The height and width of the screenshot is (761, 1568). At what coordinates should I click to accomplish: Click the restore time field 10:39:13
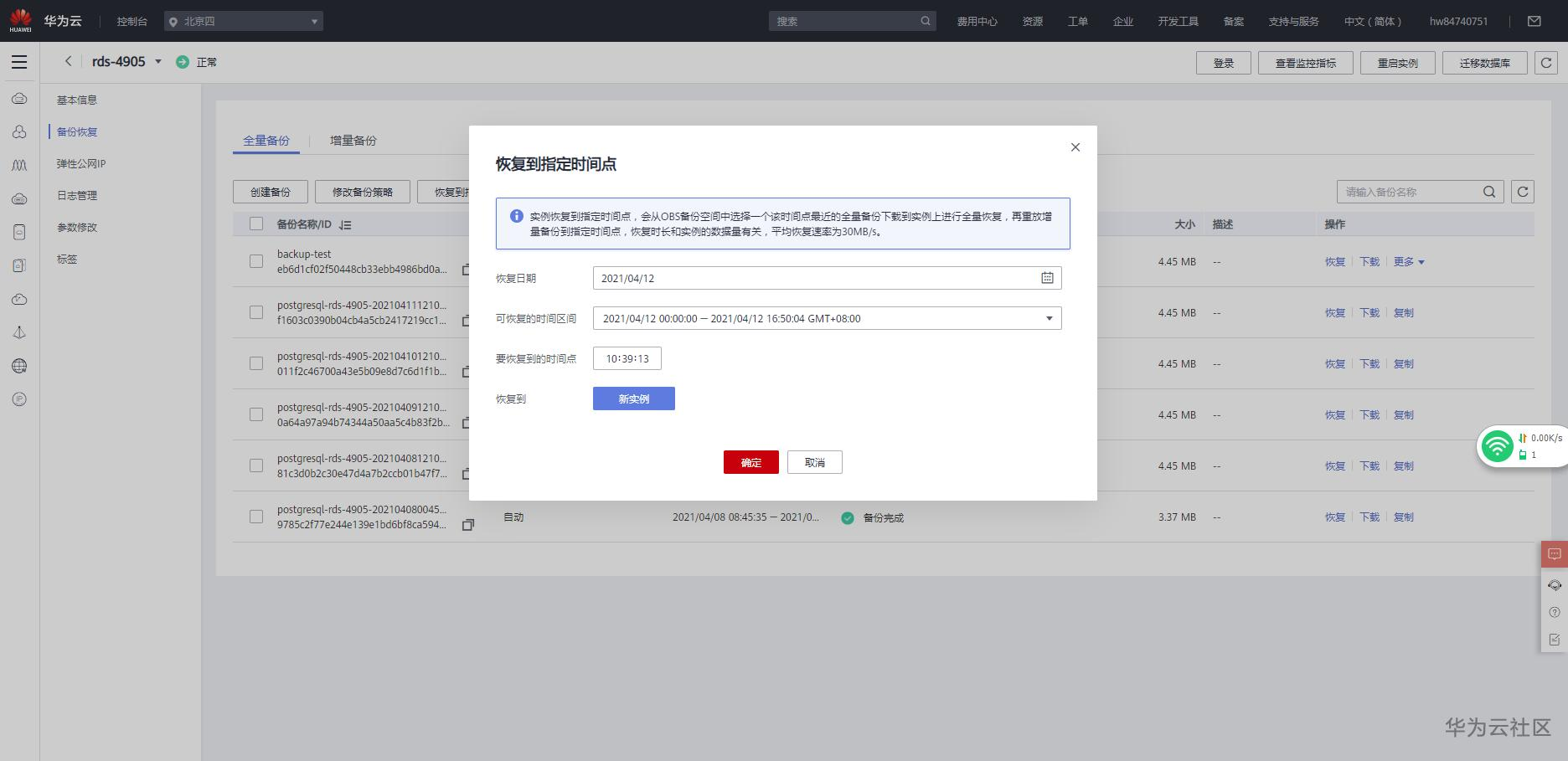[627, 358]
